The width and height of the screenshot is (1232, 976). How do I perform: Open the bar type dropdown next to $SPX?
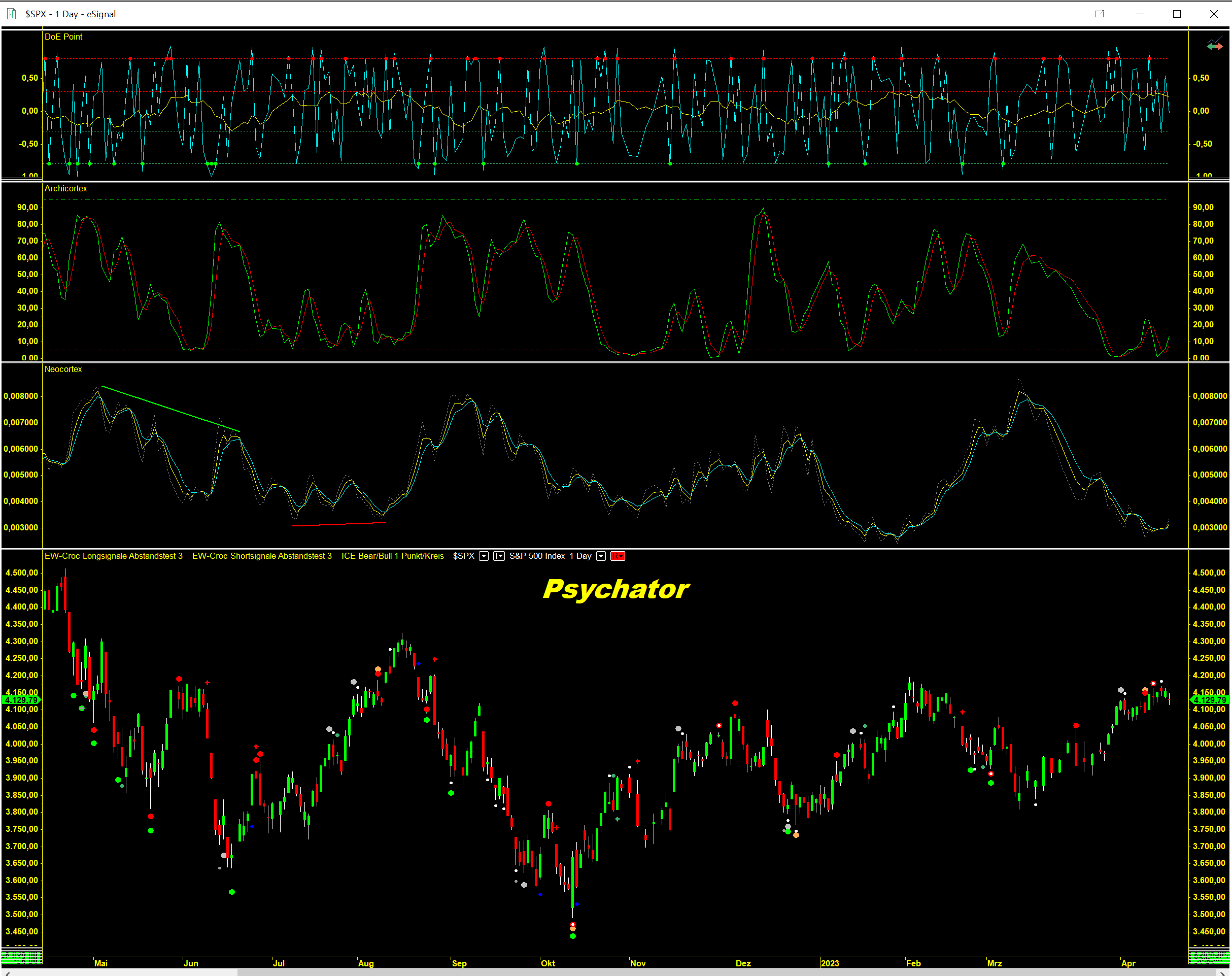499,556
